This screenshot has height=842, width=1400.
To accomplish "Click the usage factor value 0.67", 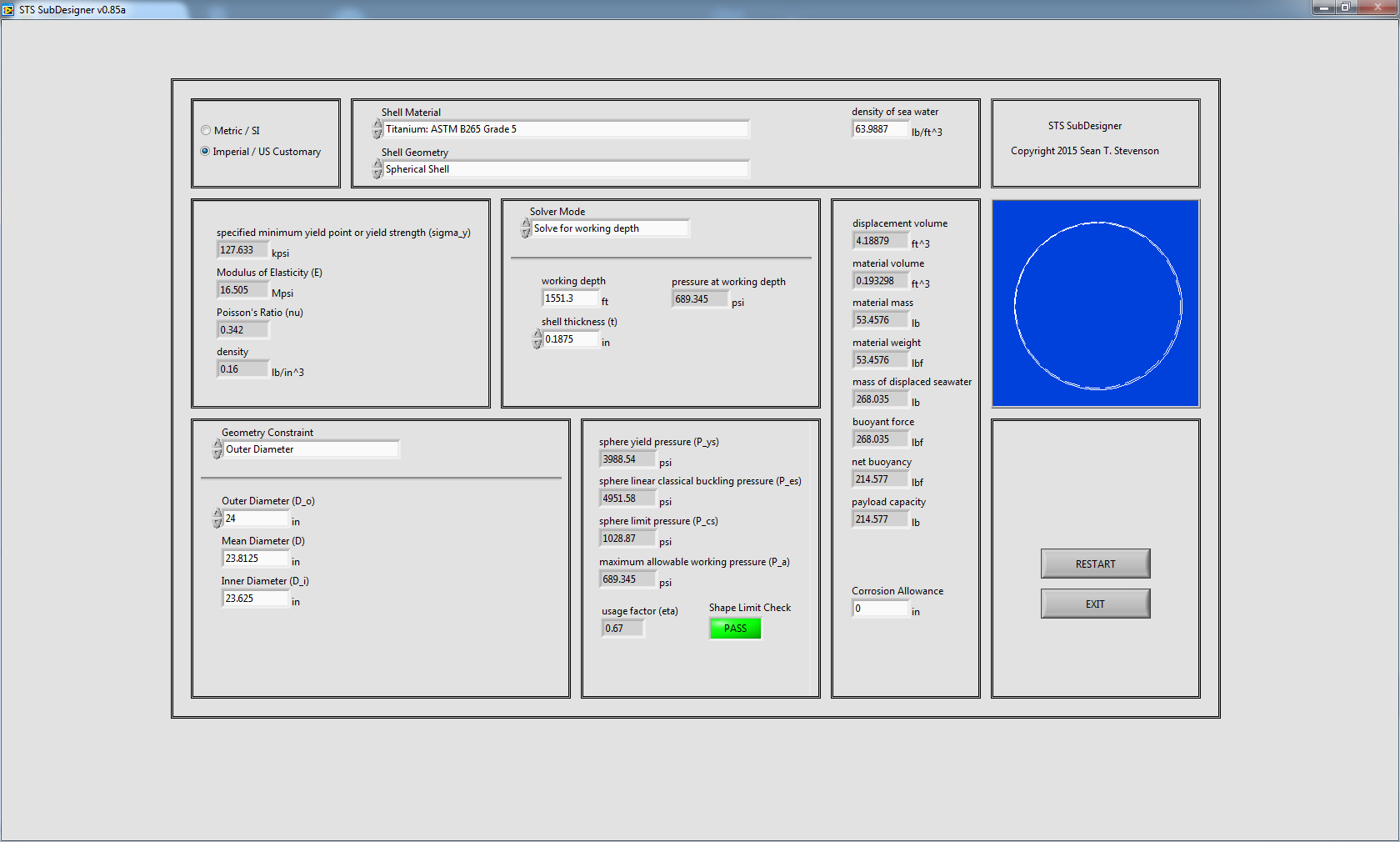I will (622, 629).
